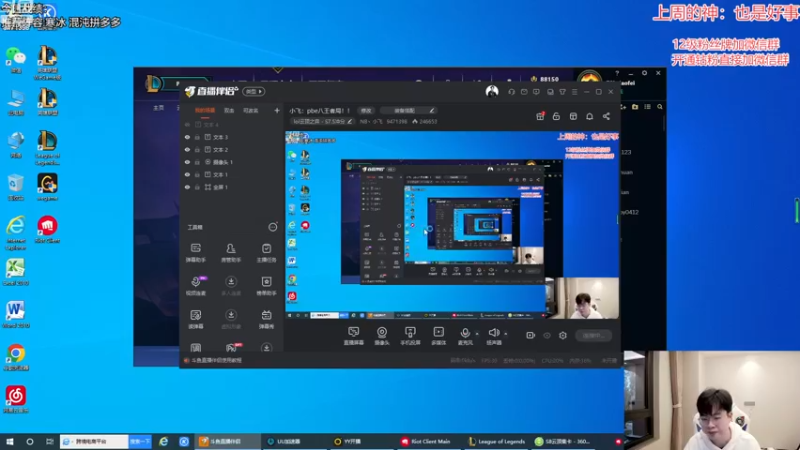This screenshot has height=450, width=800.
Task: Add a phone screencast source (手机投屏)
Action: tap(410, 336)
